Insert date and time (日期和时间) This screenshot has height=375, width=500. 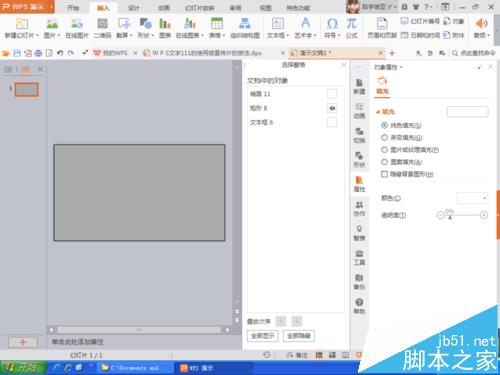420,35
